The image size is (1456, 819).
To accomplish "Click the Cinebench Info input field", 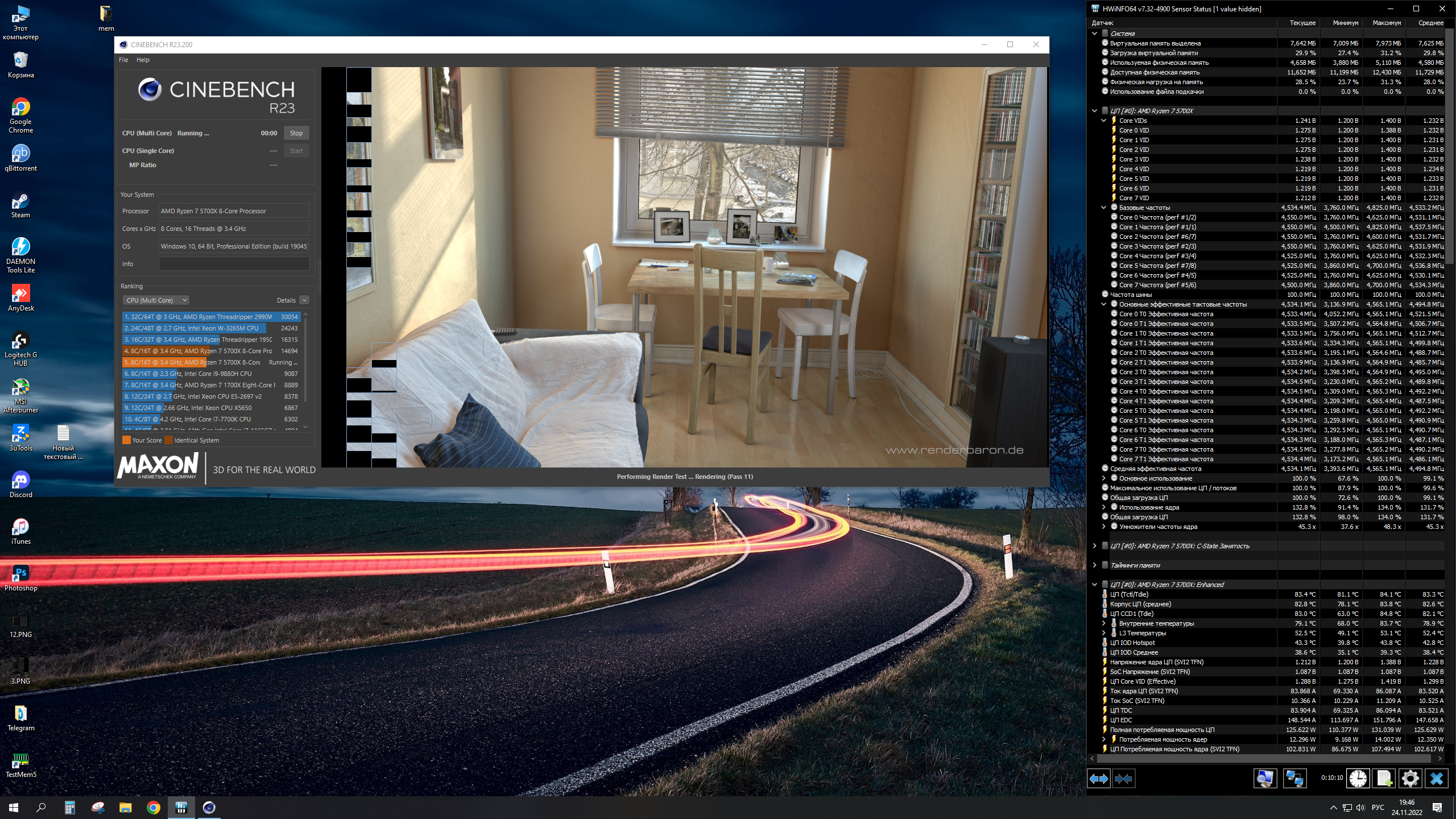I will pyautogui.click(x=234, y=264).
